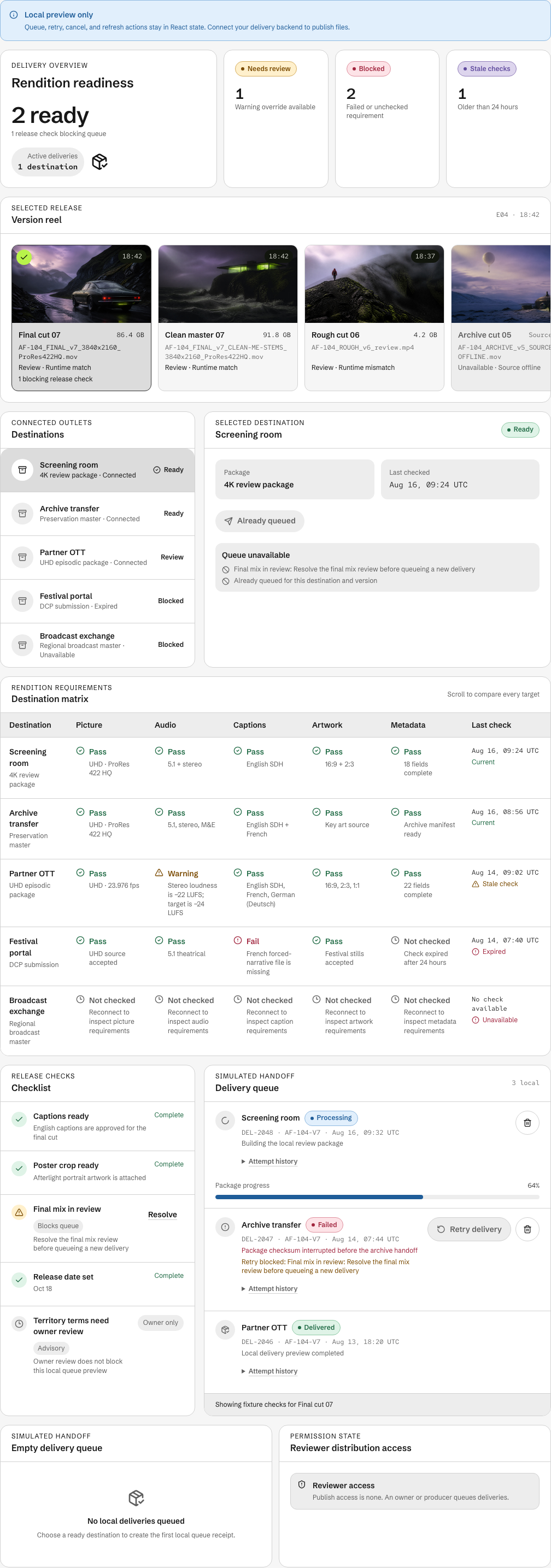Delete the Archive transfer delivery via trash icon
This screenshot has width=551, height=1568.
[527, 1229]
